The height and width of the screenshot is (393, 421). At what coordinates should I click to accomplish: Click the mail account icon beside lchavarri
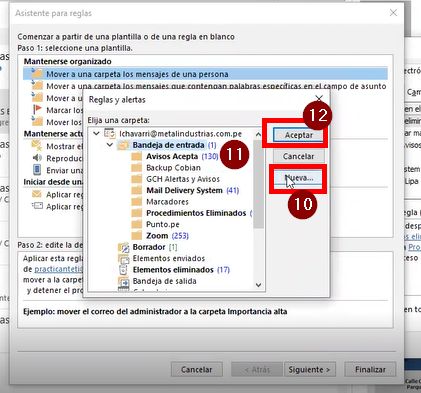pyautogui.click(x=110, y=133)
